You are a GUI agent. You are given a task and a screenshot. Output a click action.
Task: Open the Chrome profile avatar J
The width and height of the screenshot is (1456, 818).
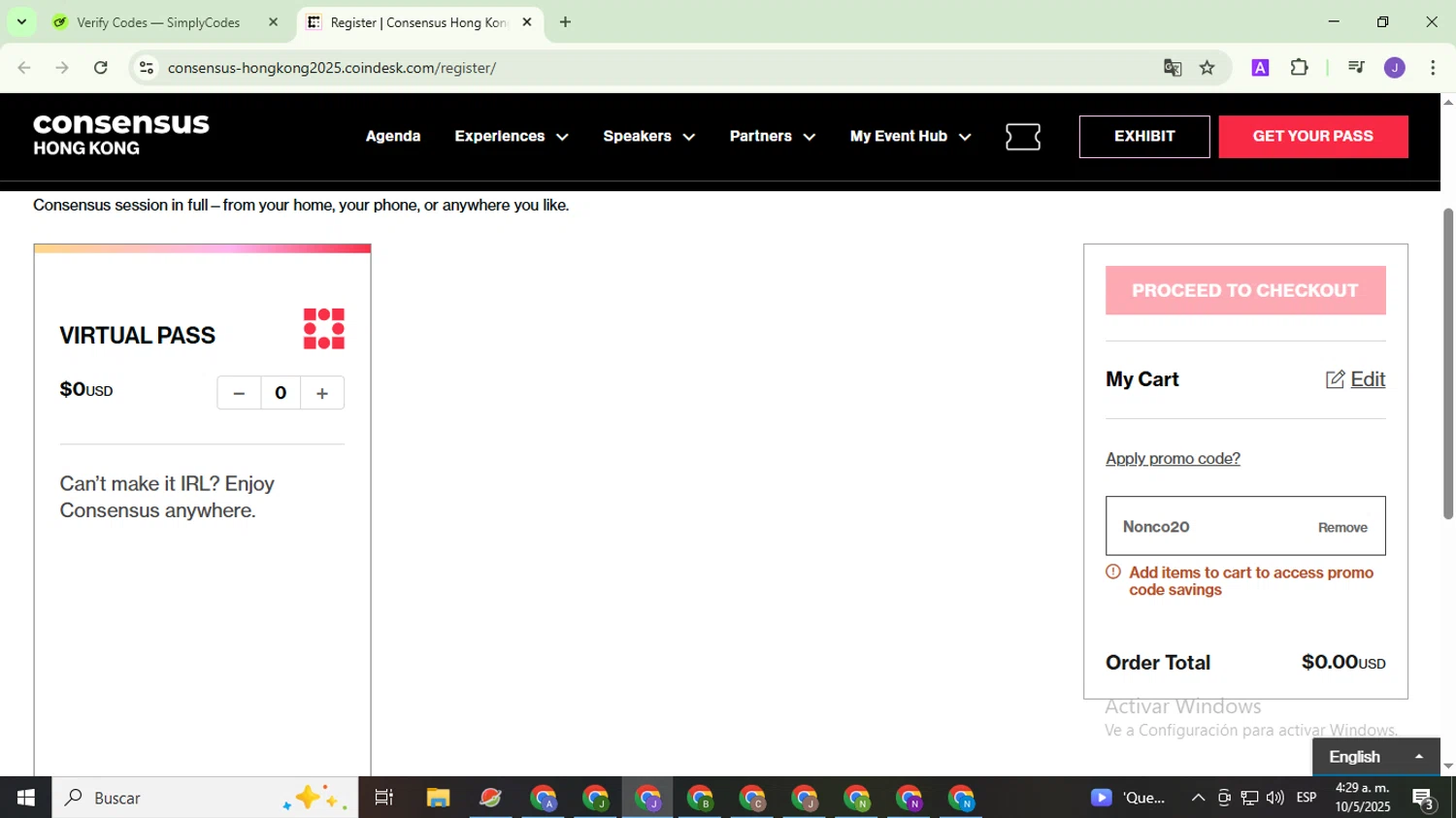pos(1395,68)
